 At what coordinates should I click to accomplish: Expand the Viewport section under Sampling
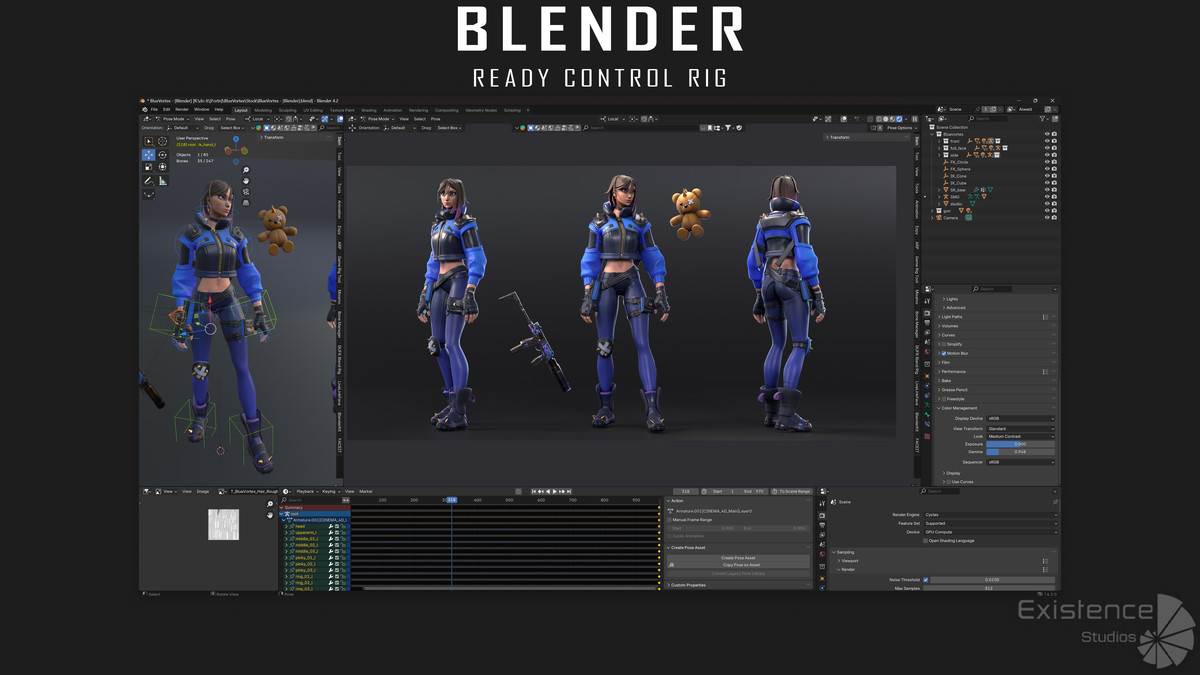click(x=850, y=561)
